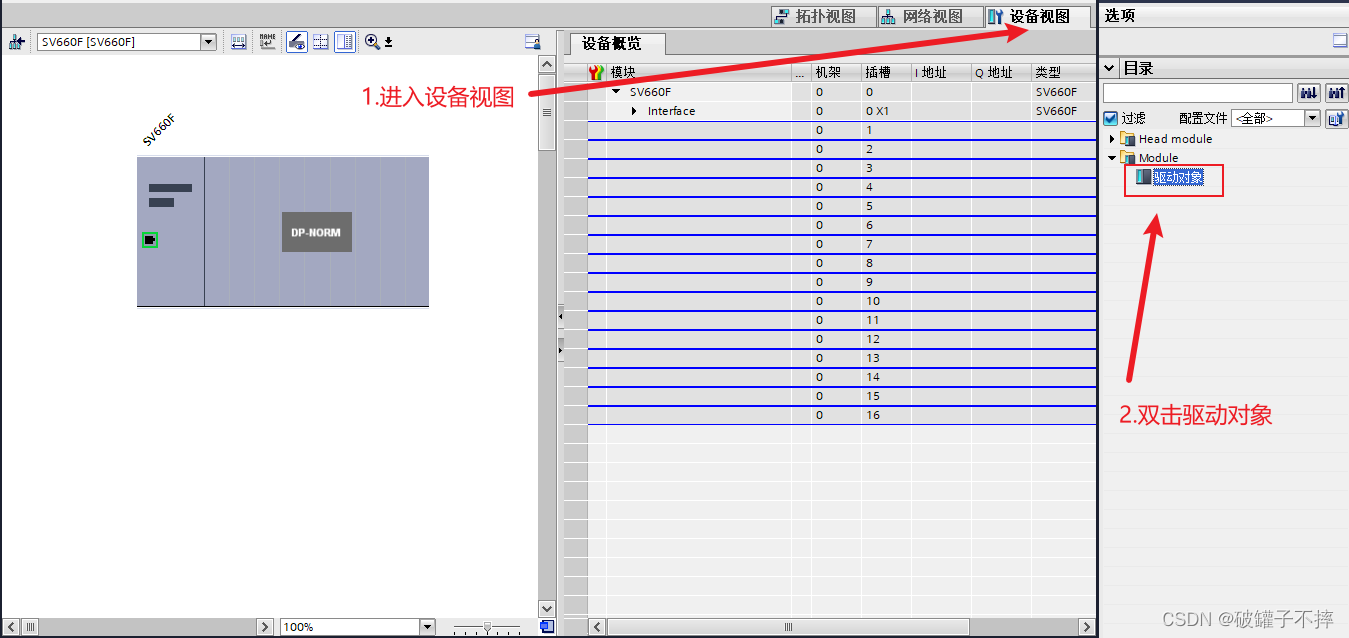Viewport: 1349px width, 638px height.
Task: Click the device overview horizontal scrollbar right arrow
Action: point(1087,627)
